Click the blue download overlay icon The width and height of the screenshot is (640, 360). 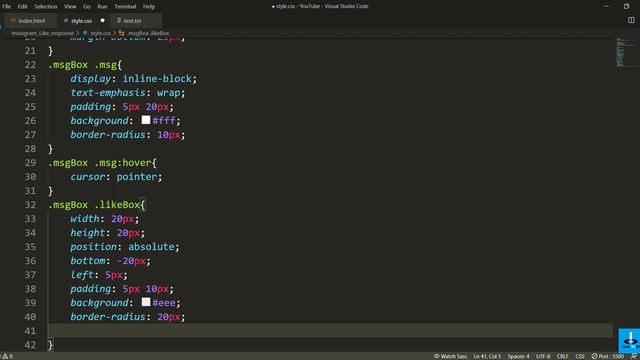tap(629, 340)
